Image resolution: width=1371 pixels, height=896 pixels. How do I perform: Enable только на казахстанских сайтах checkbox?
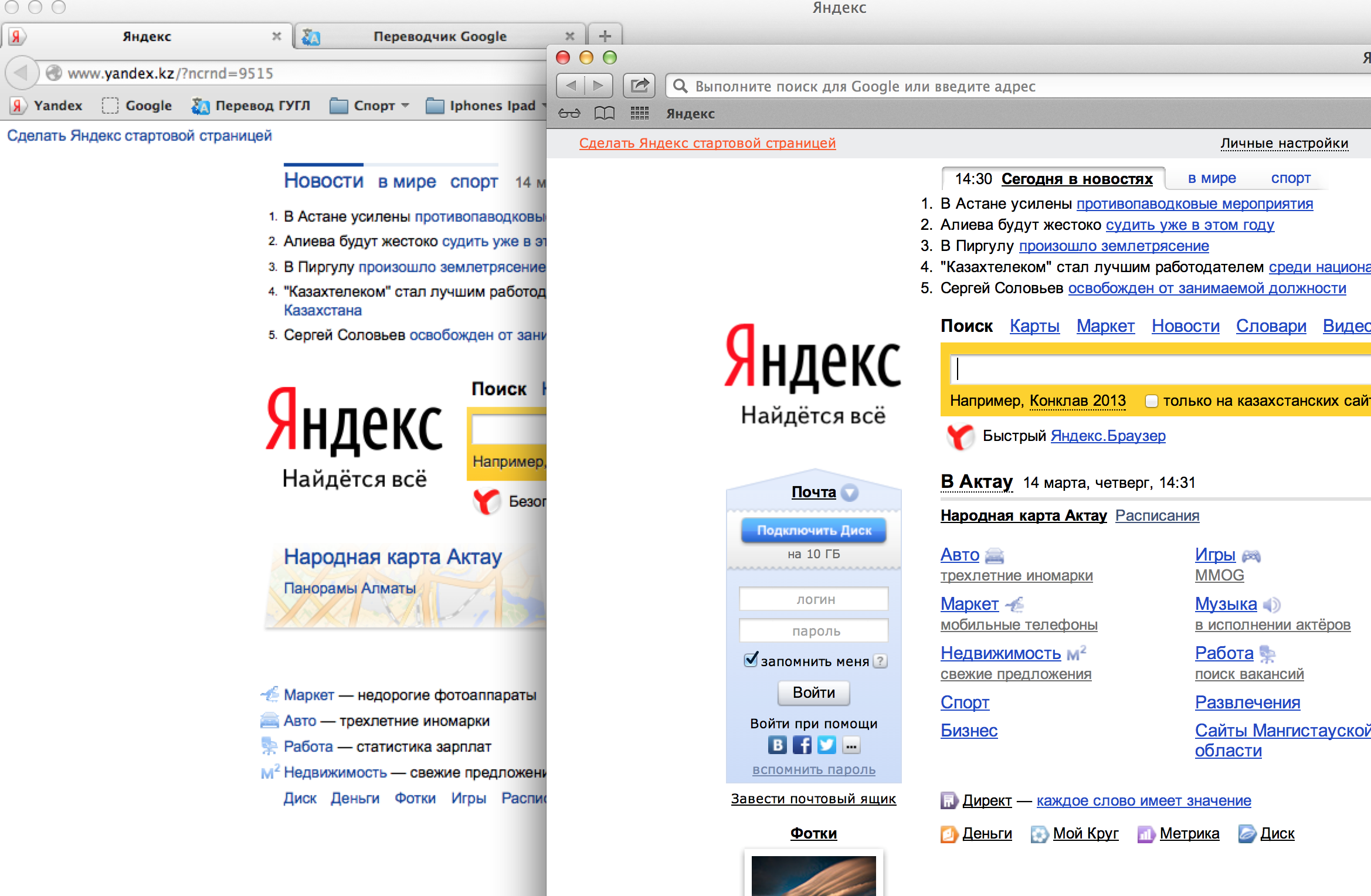[1152, 401]
